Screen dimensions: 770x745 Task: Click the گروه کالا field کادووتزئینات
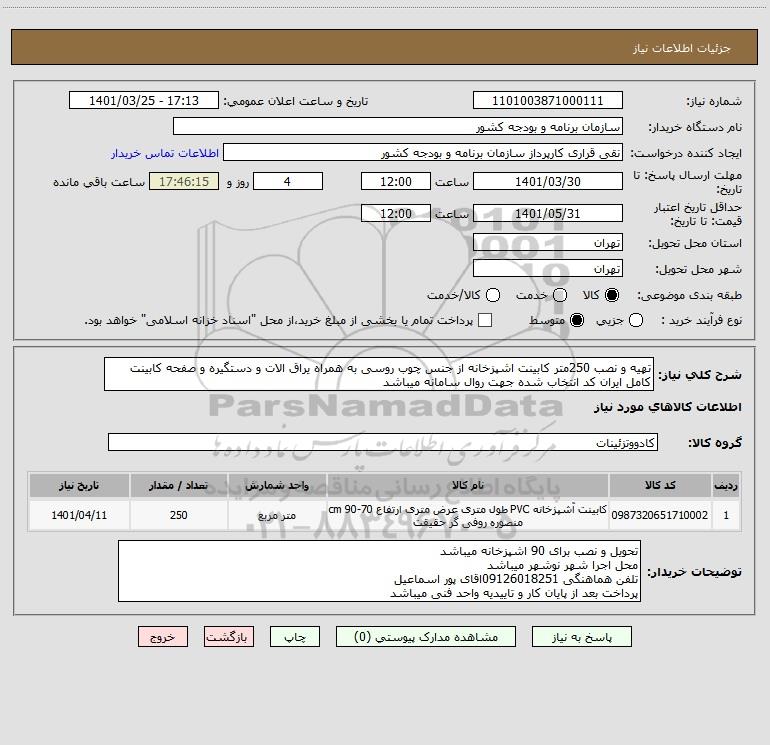[383, 442]
